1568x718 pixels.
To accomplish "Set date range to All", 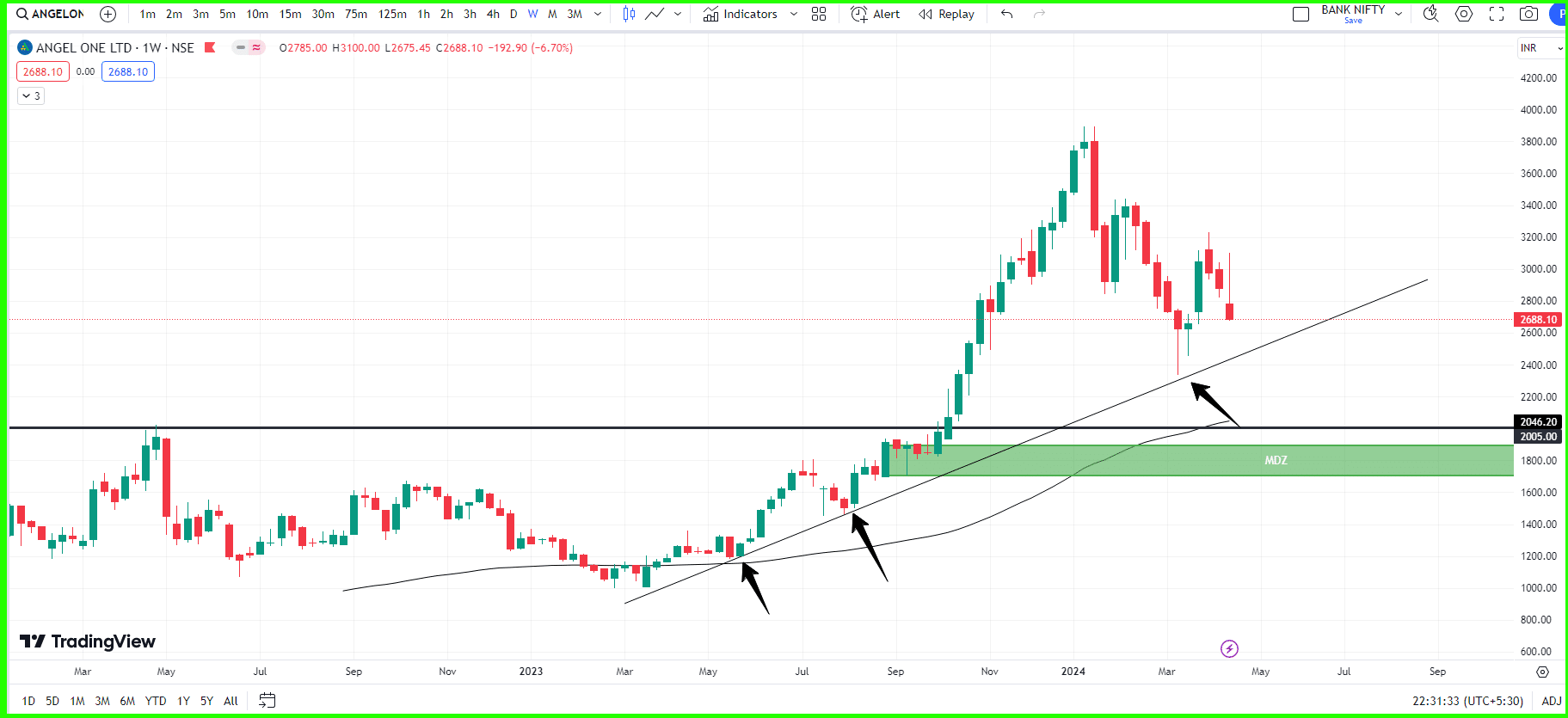I will (x=231, y=701).
